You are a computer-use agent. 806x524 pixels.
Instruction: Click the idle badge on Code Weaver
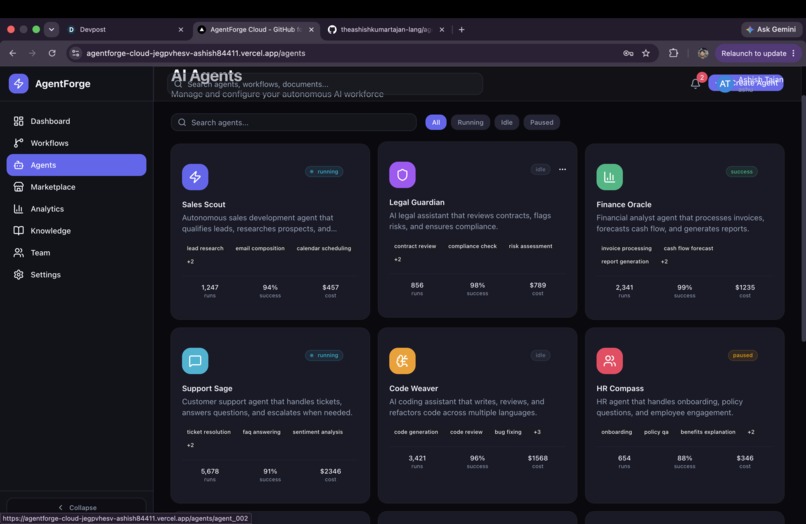(540, 355)
